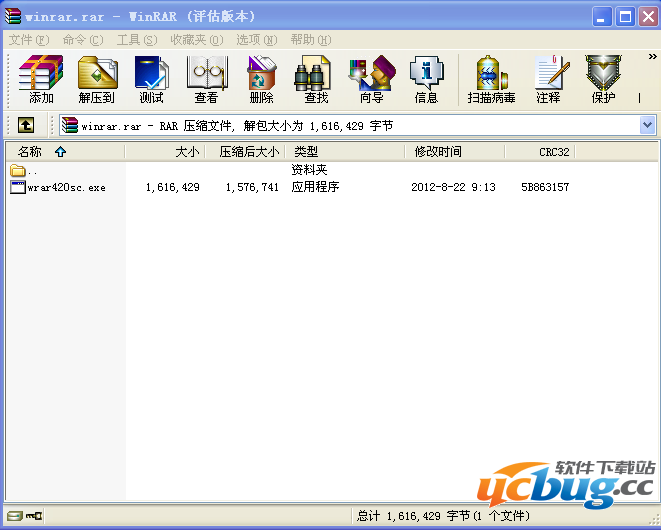Open the 文件 (File) menu
The height and width of the screenshot is (530, 661).
coord(28,39)
